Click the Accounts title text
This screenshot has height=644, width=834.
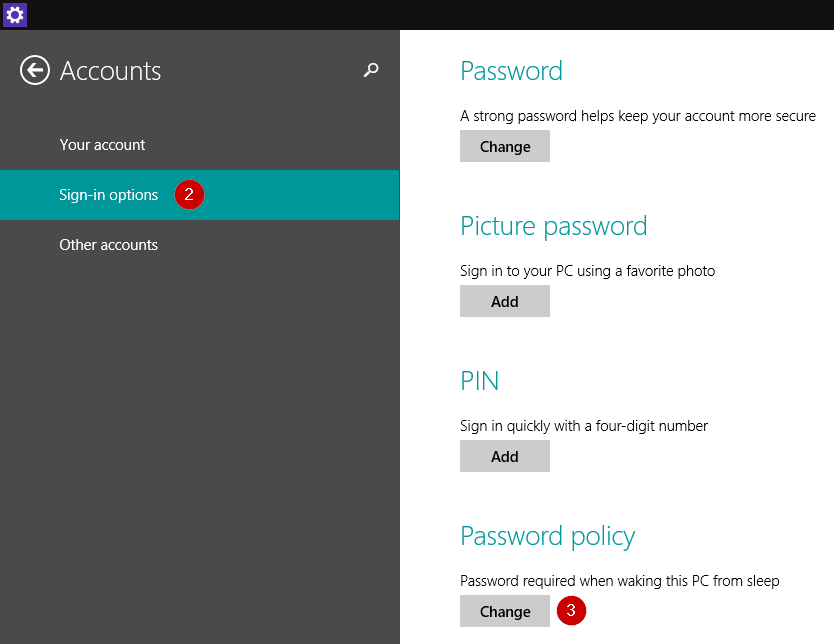tap(110, 71)
